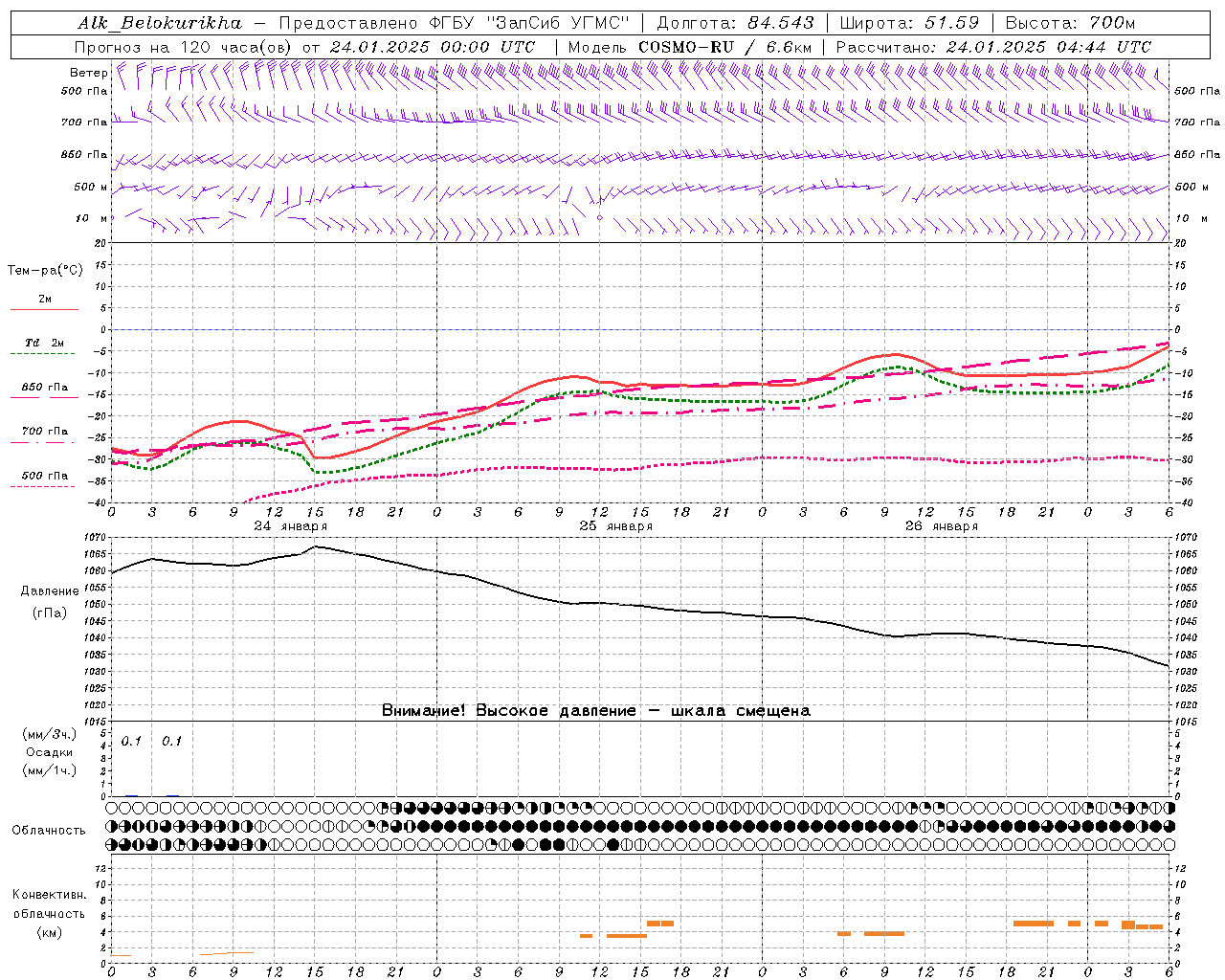Image resolution: width=1225 pixels, height=980 pixels.
Task: Click the Рассчитано calculation timestamp in header
Action: pyautogui.click(x=993, y=47)
